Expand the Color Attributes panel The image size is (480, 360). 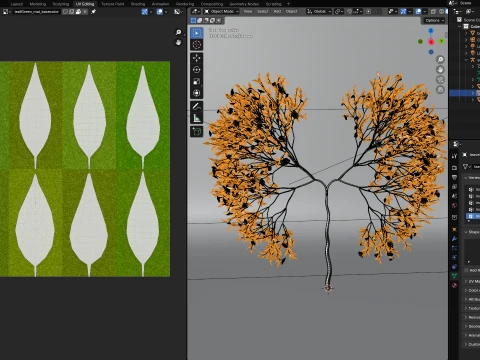[472, 290]
